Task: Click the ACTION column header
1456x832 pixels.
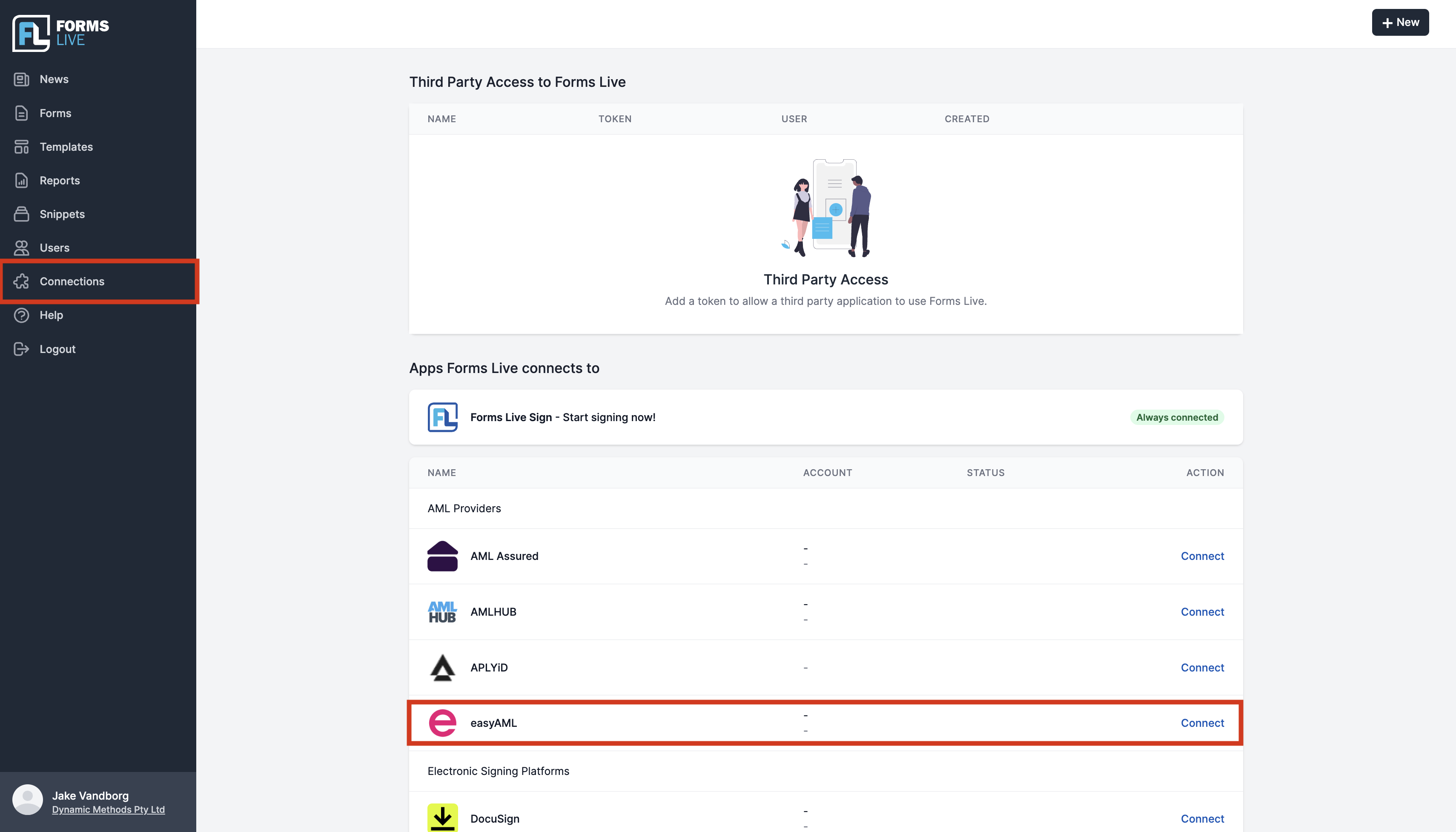Action: (x=1205, y=473)
